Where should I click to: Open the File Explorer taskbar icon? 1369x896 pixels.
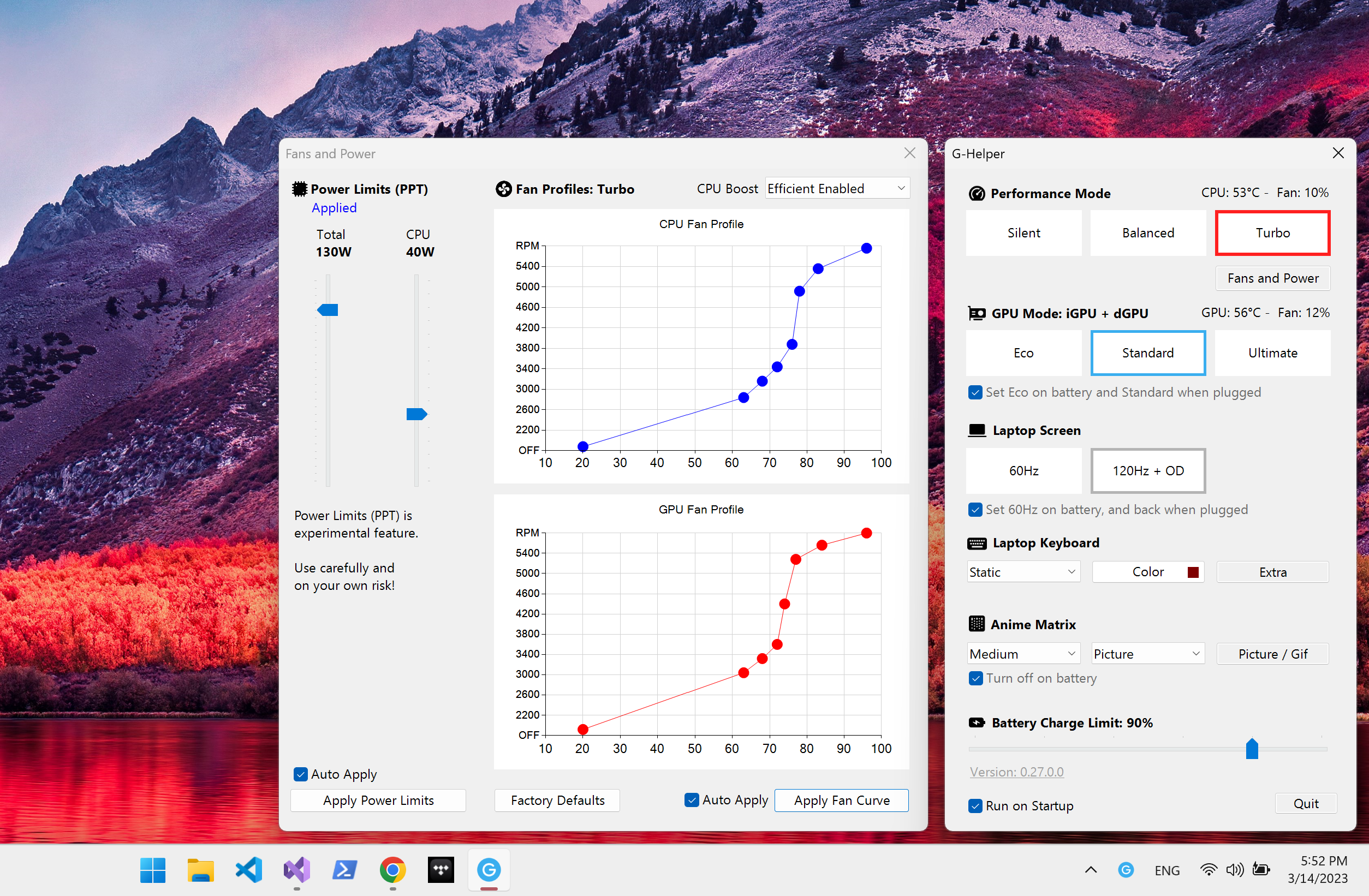click(200, 870)
